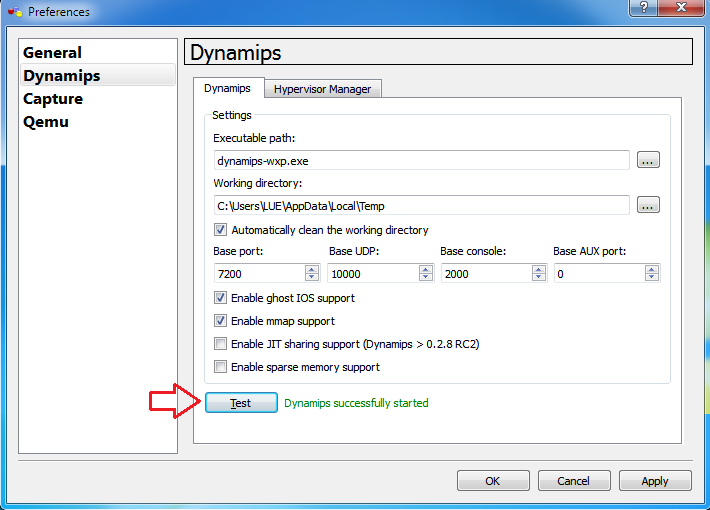The image size is (710, 510).
Task: Decrease the Base port value
Action: (x=312, y=277)
